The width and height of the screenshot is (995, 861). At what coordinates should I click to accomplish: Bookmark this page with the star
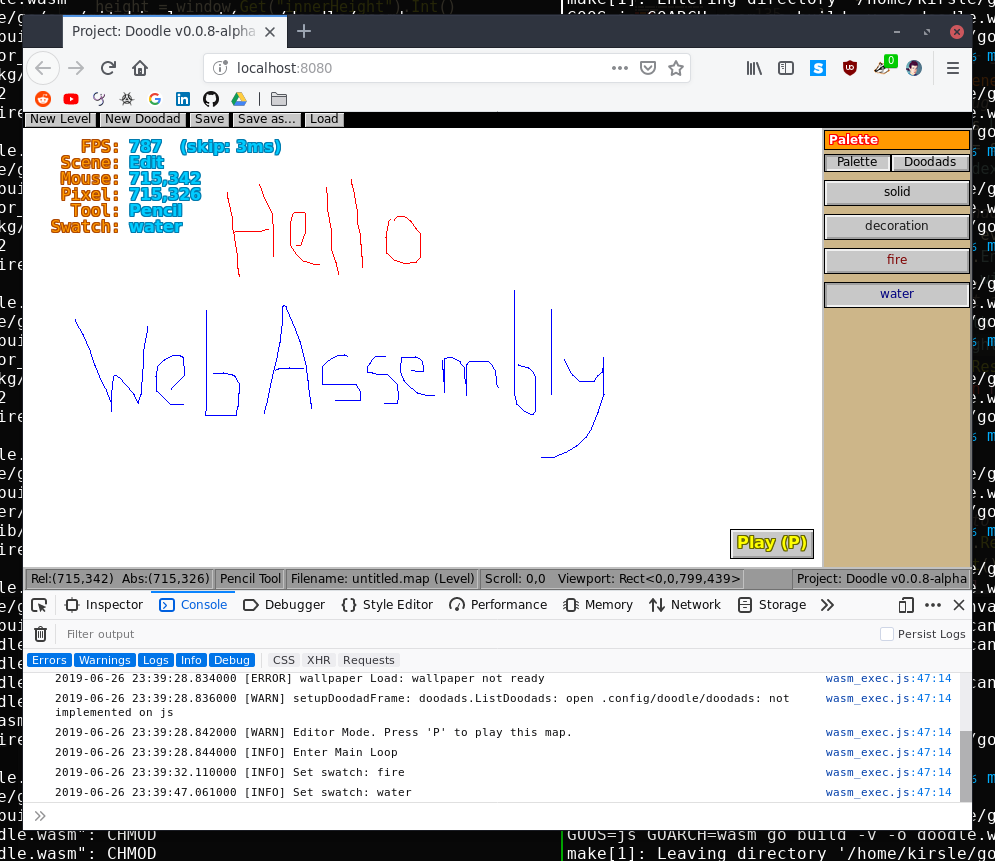tap(676, 68)
